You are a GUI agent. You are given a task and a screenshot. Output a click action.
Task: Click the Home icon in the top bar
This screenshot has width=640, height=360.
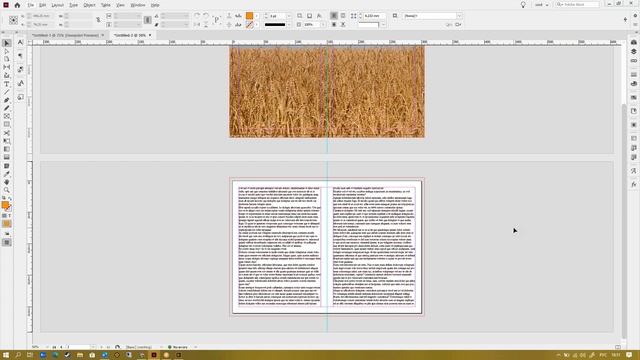17,5
